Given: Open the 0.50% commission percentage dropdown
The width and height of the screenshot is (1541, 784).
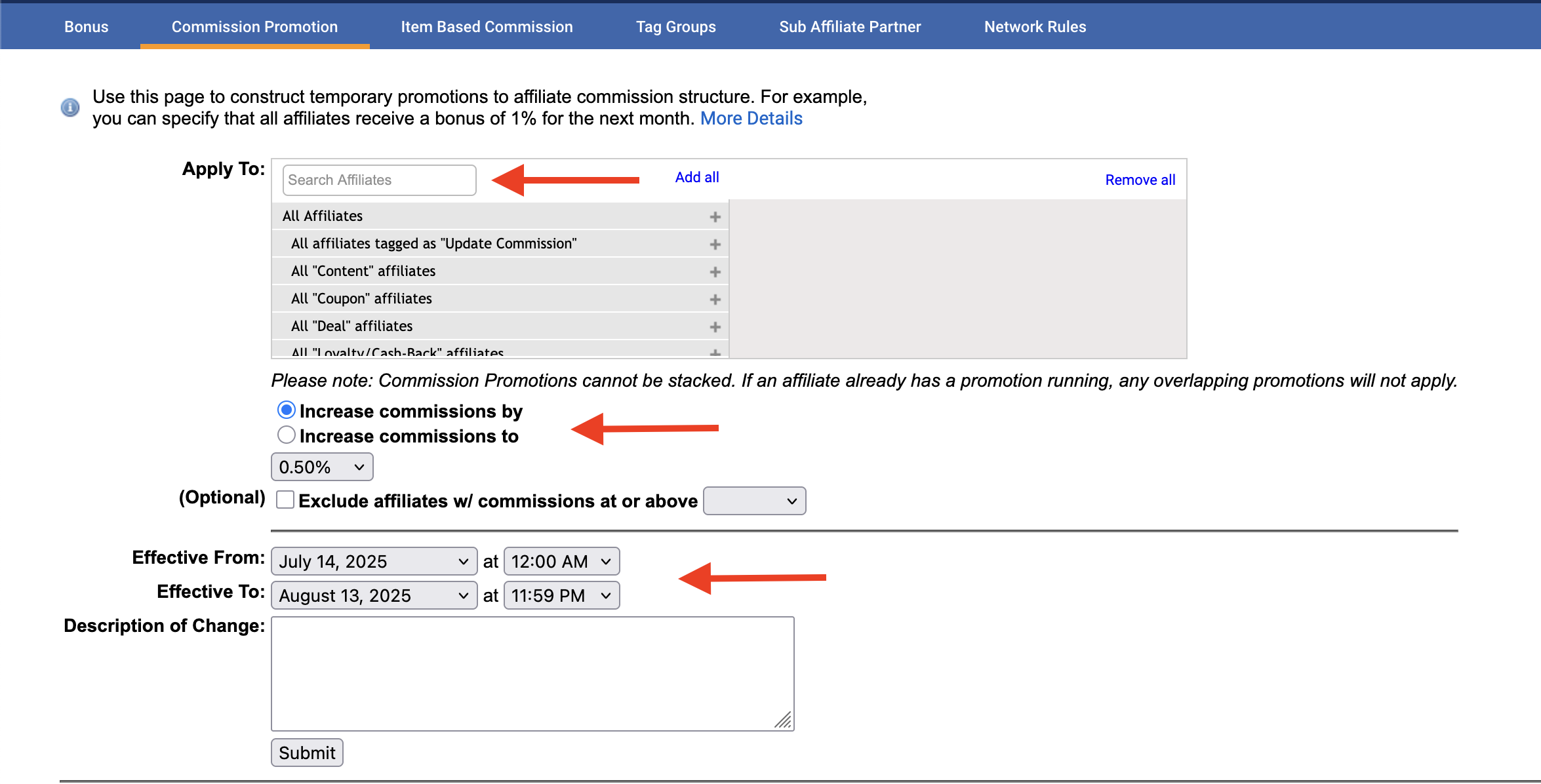Looking at the screenshot, I should point(322,467).
